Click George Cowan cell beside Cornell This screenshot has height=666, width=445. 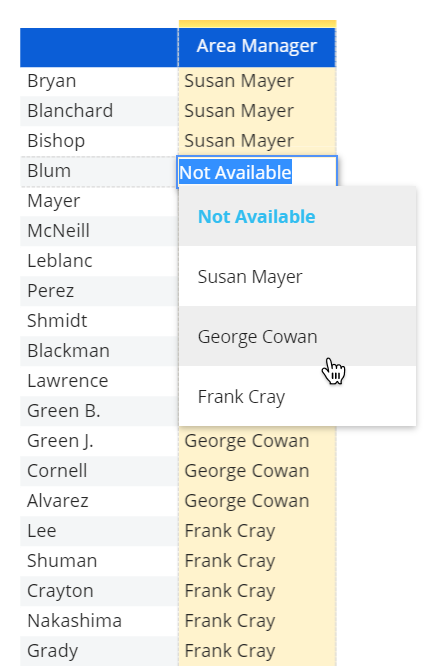point(257,471)
